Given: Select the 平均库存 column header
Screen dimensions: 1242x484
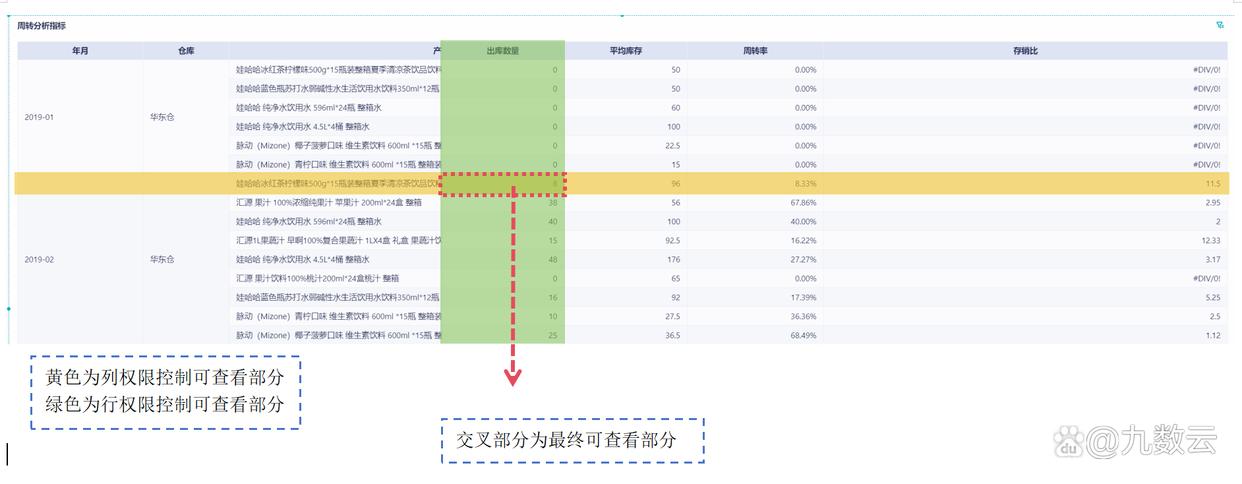Looking at the screenshot, I should (625, 50).
